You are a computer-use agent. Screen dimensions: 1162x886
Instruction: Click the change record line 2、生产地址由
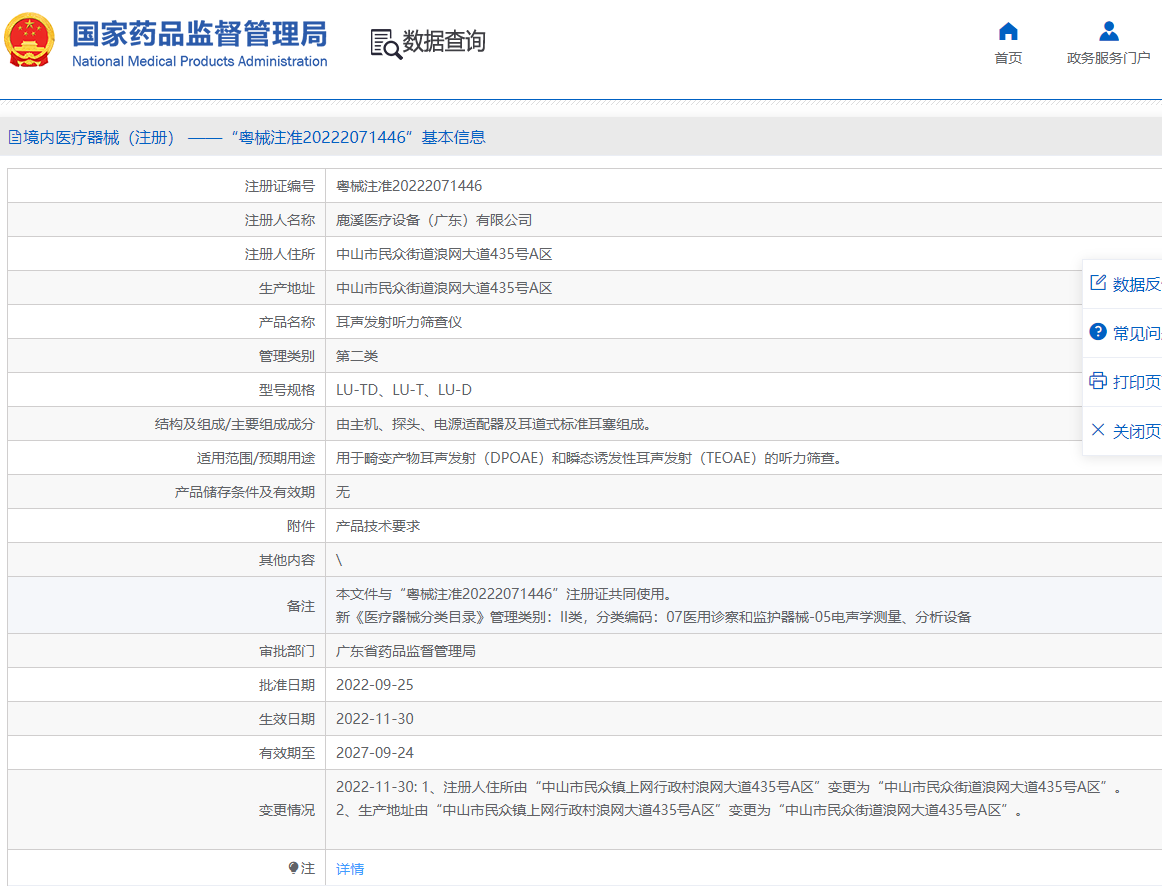(x=680, y=810)
